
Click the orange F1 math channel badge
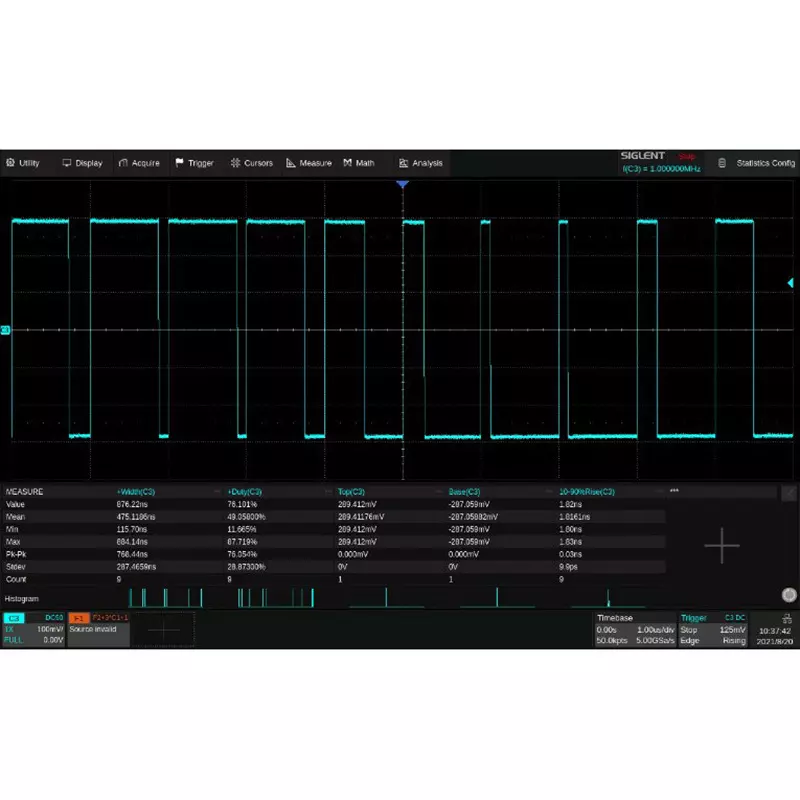click(x=79, y=618)
